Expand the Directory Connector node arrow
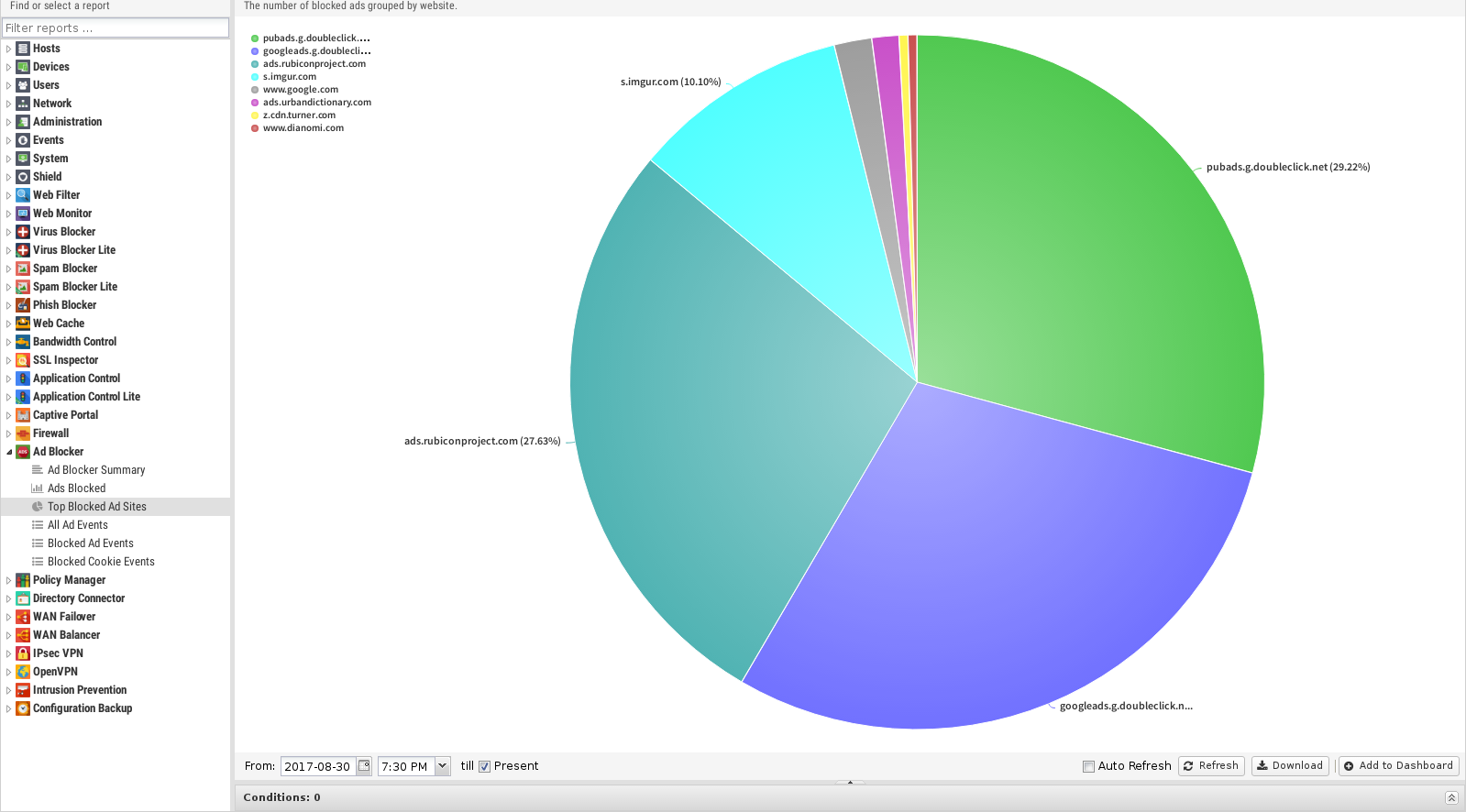 point(8,598)
